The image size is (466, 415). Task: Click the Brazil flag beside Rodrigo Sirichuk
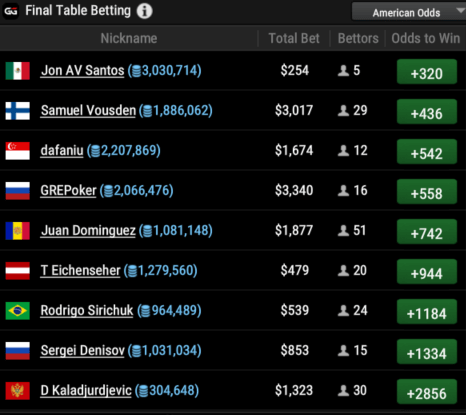click(x=18, y=311)
